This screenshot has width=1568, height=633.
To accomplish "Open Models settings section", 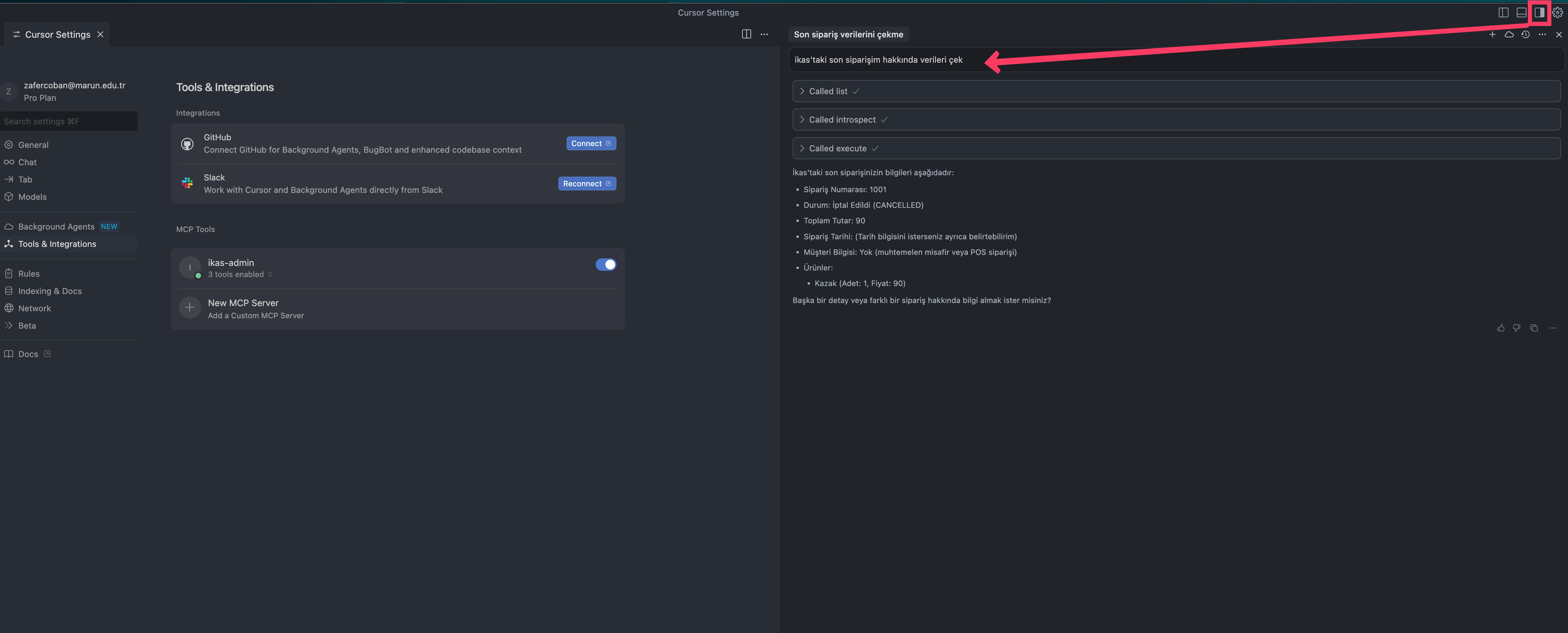I will (68, 197).
